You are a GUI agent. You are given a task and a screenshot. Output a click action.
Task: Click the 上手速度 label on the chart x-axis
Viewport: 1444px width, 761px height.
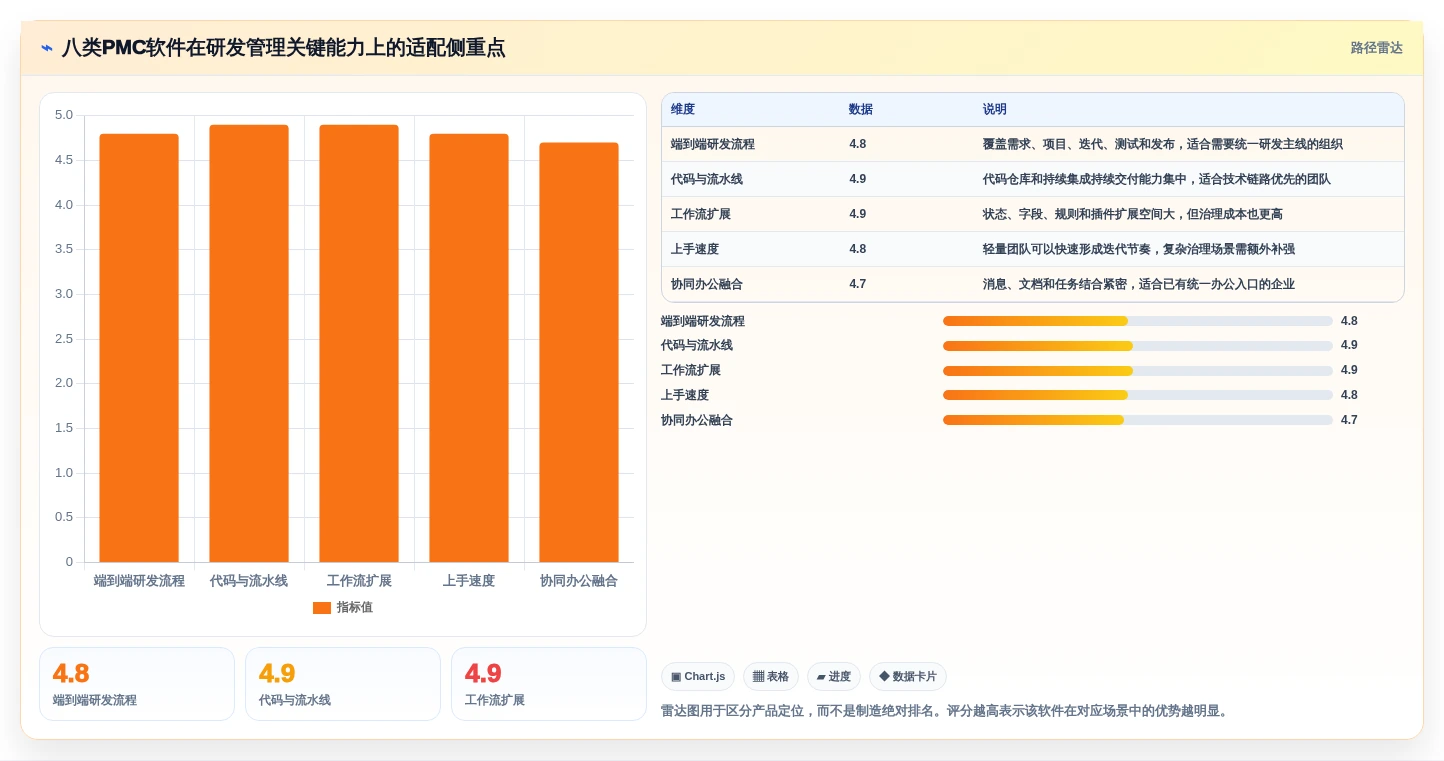pyautogui.click(x=469, y=581)
